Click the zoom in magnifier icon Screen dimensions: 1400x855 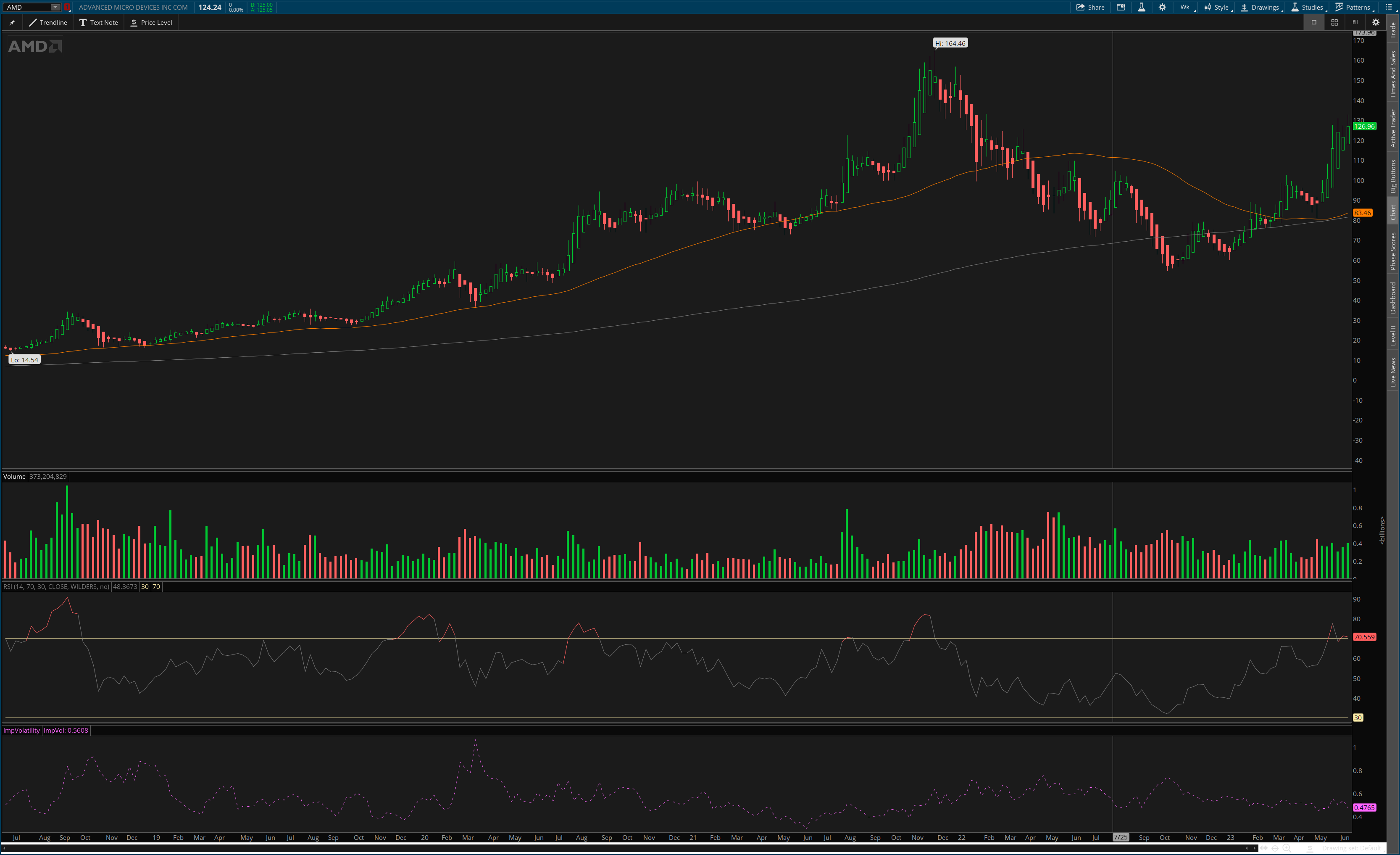pos(1287,849)
